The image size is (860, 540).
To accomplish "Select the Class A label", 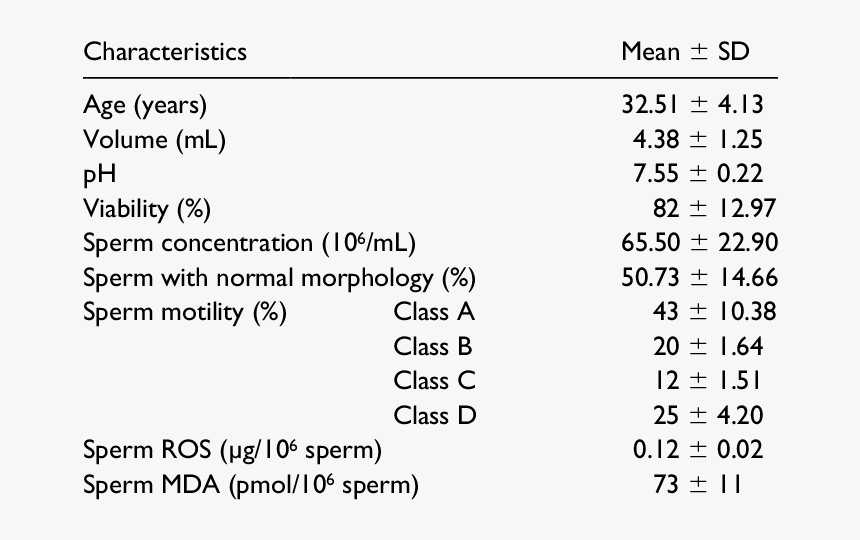I will (434, 311).
